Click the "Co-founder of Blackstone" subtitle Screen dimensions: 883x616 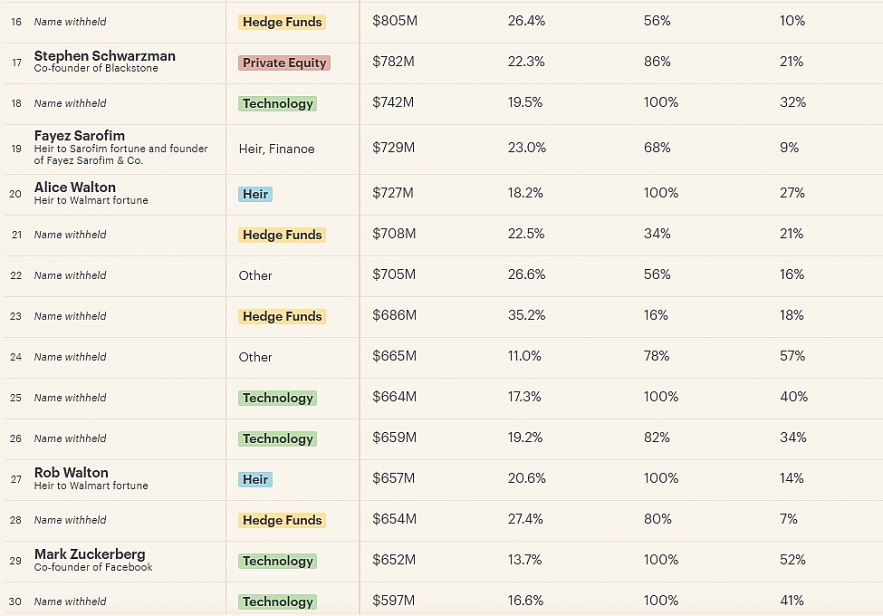pos(96,69)
